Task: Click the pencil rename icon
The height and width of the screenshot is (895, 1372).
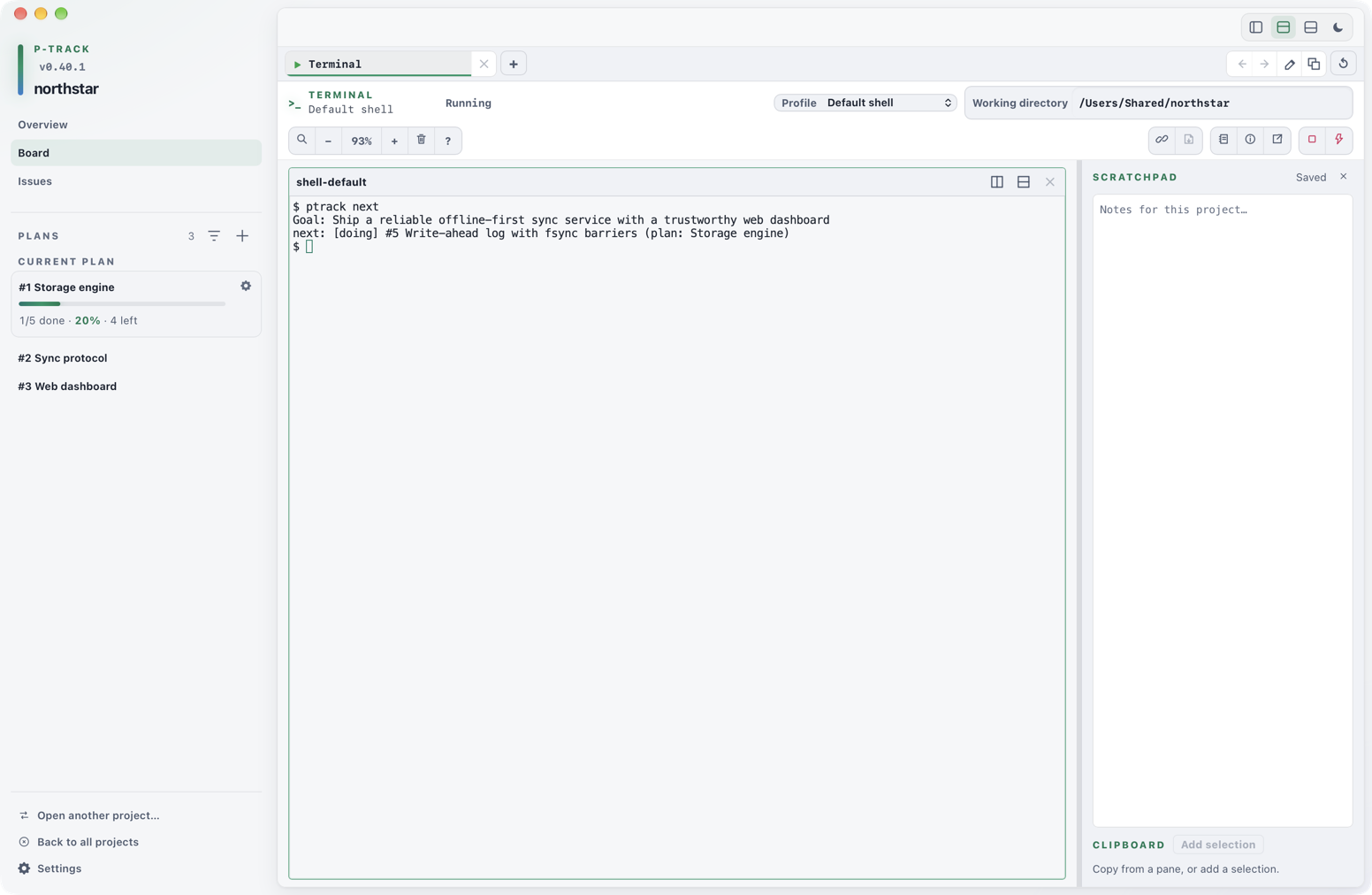Action: (x=1290, y=64)
